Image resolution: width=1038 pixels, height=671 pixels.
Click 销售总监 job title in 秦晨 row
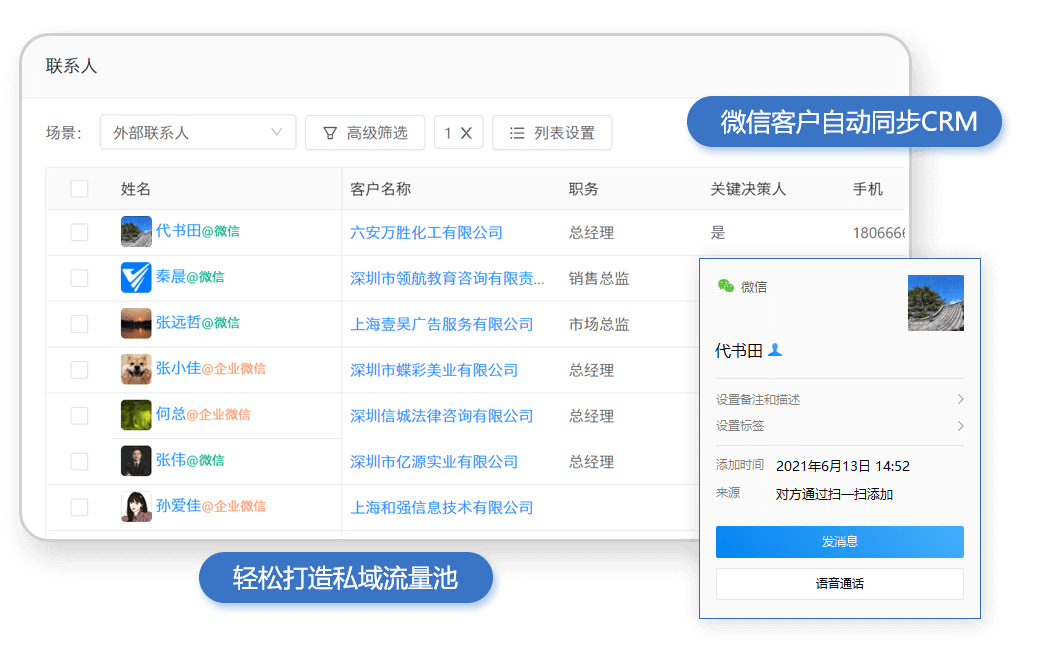pyautogui.click(x=598, y=279)
